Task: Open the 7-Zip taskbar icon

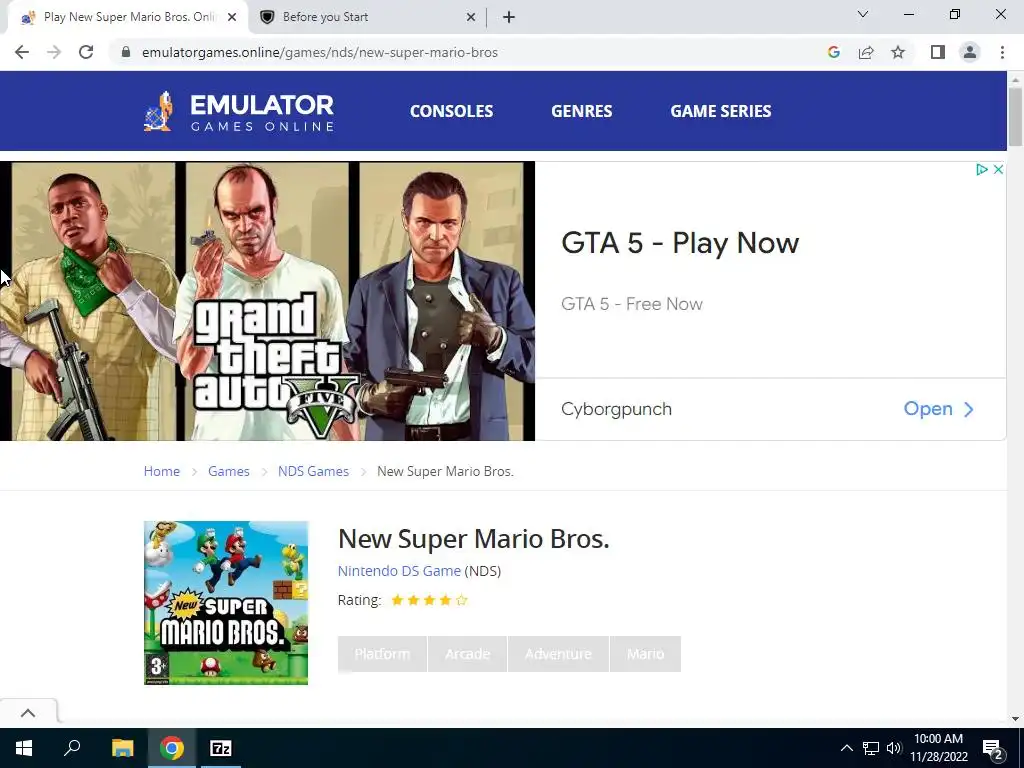Action: click(221, 748)
